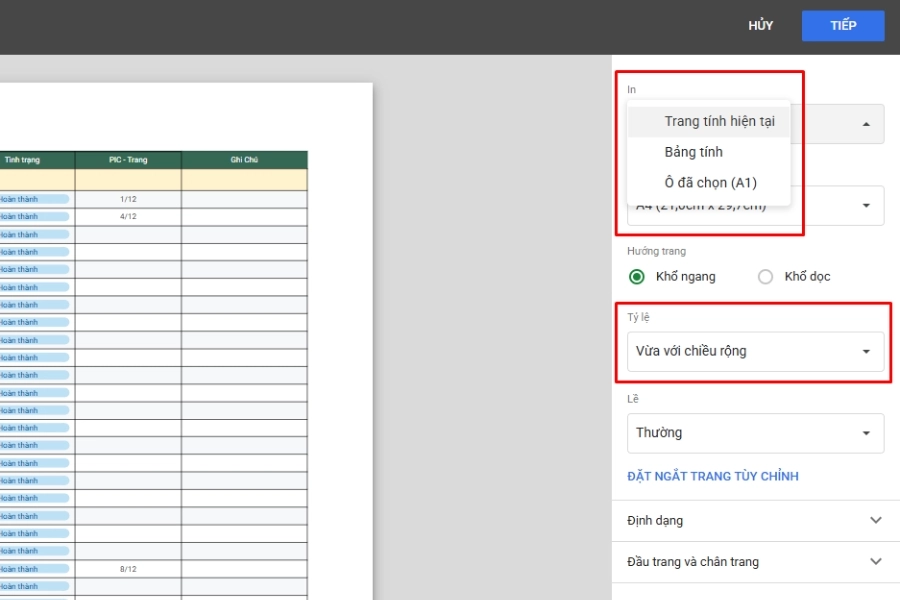
Task: Click the cell with value 8/12
Action: pyautogui.click(x=128, y=568)
